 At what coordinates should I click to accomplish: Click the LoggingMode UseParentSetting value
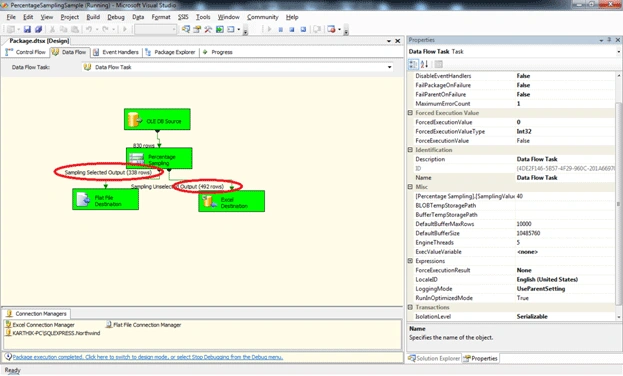coord(565,289)
